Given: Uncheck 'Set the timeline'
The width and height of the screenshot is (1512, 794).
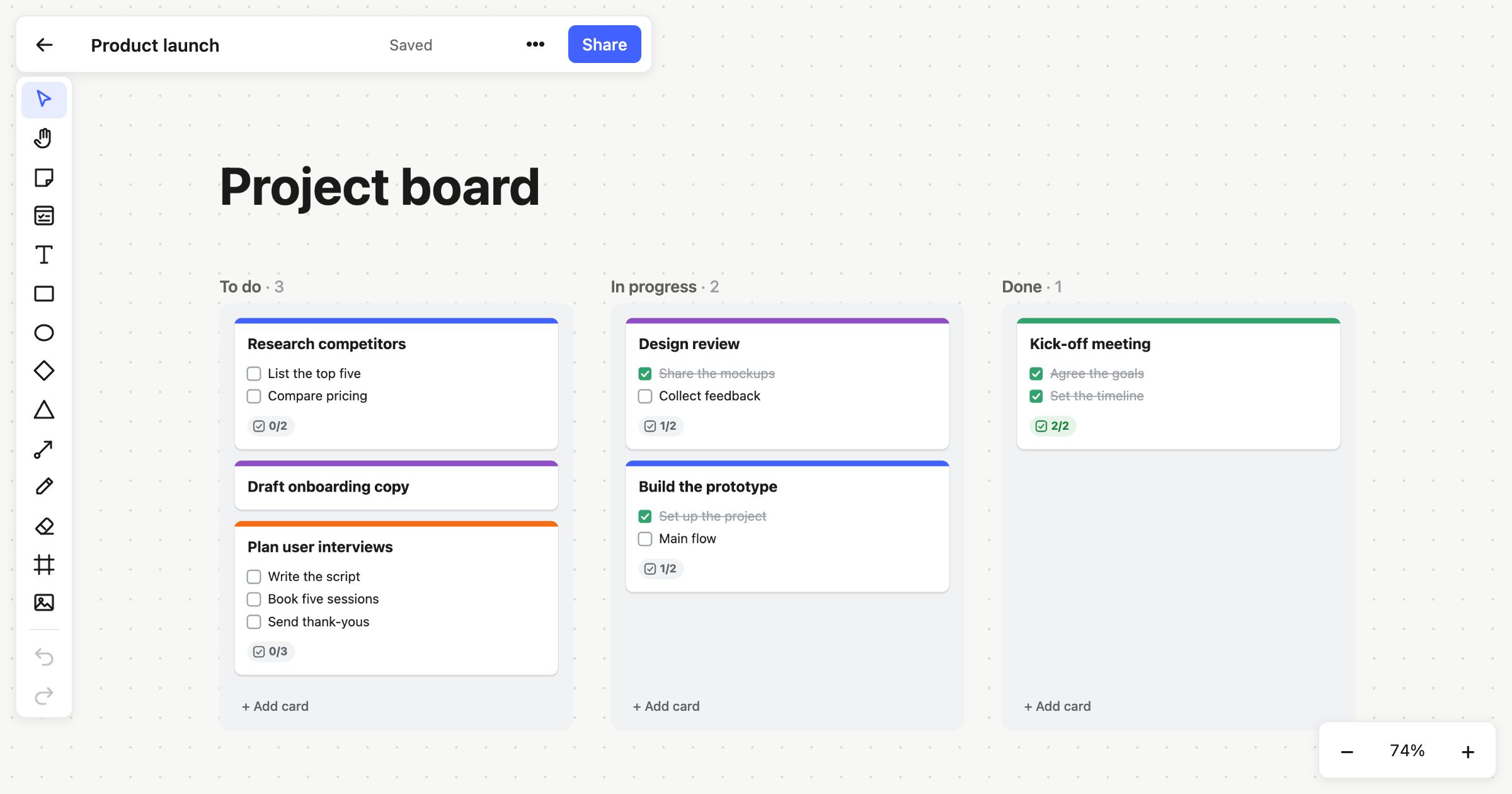Looking at the screenshot, I should pyautogui.click(x=1036, y=396).
